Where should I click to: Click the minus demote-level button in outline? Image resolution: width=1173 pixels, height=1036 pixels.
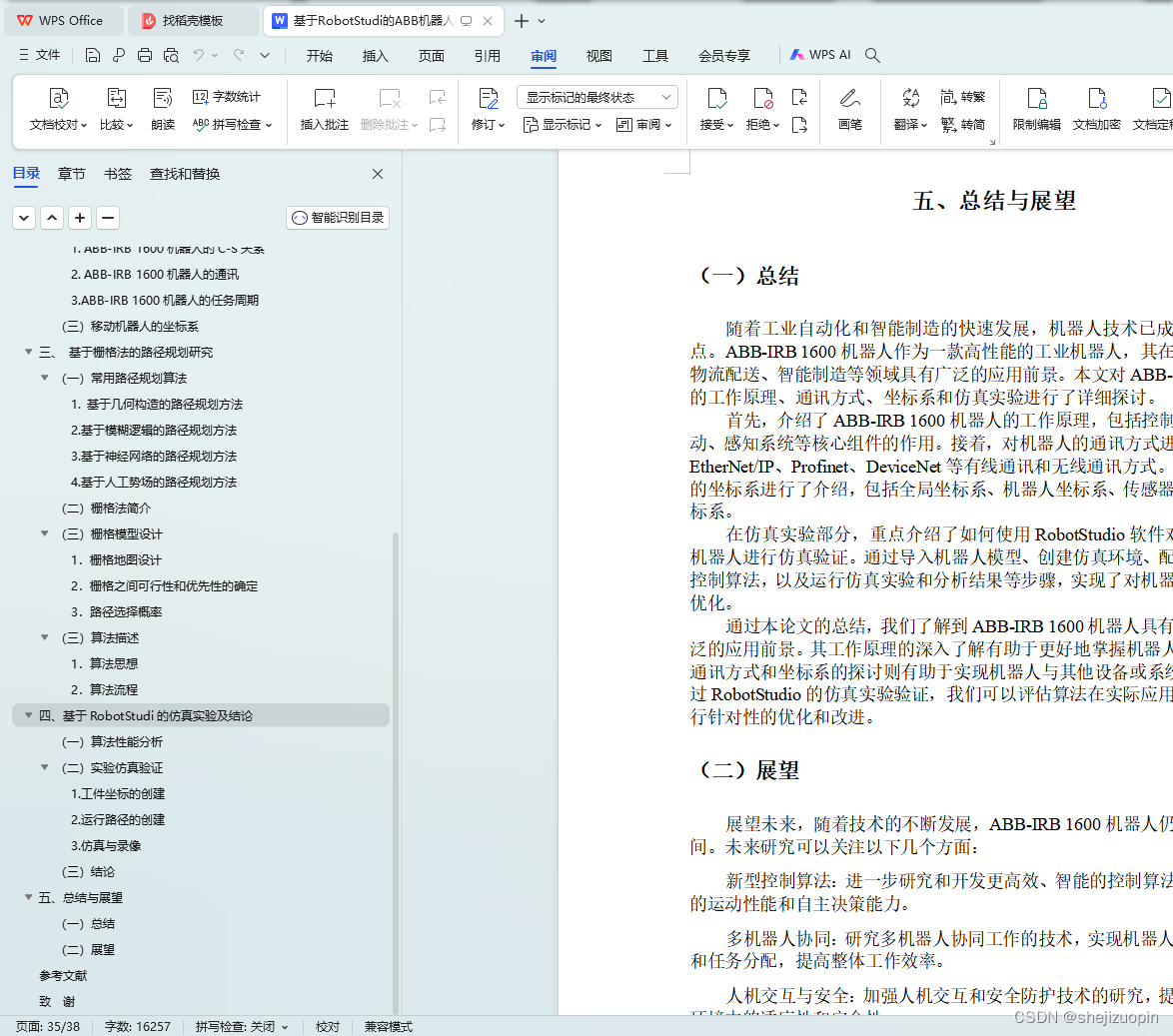108,218
